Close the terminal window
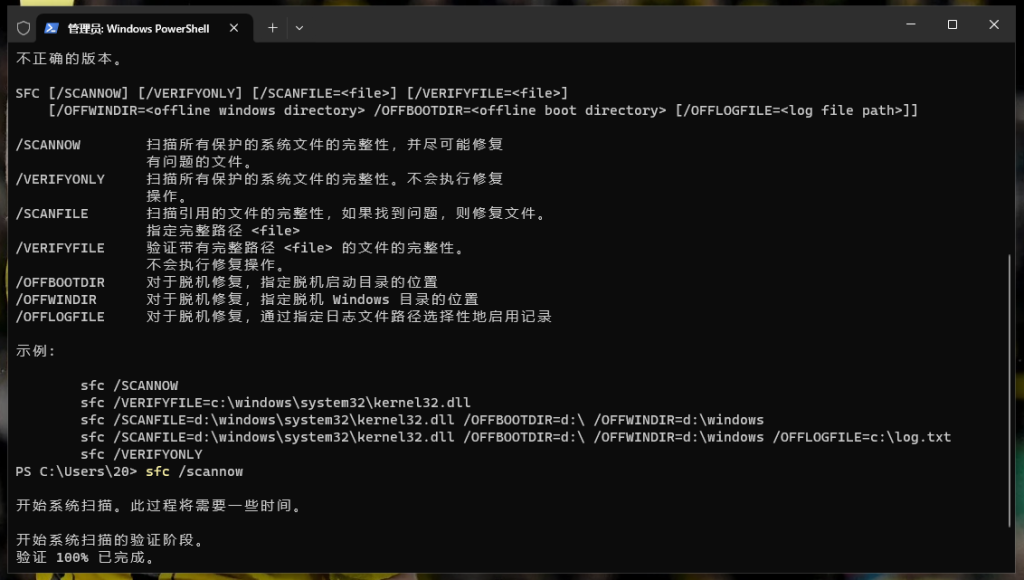The width and height of the screenshot is (1024, 580). tap(994, 25)
